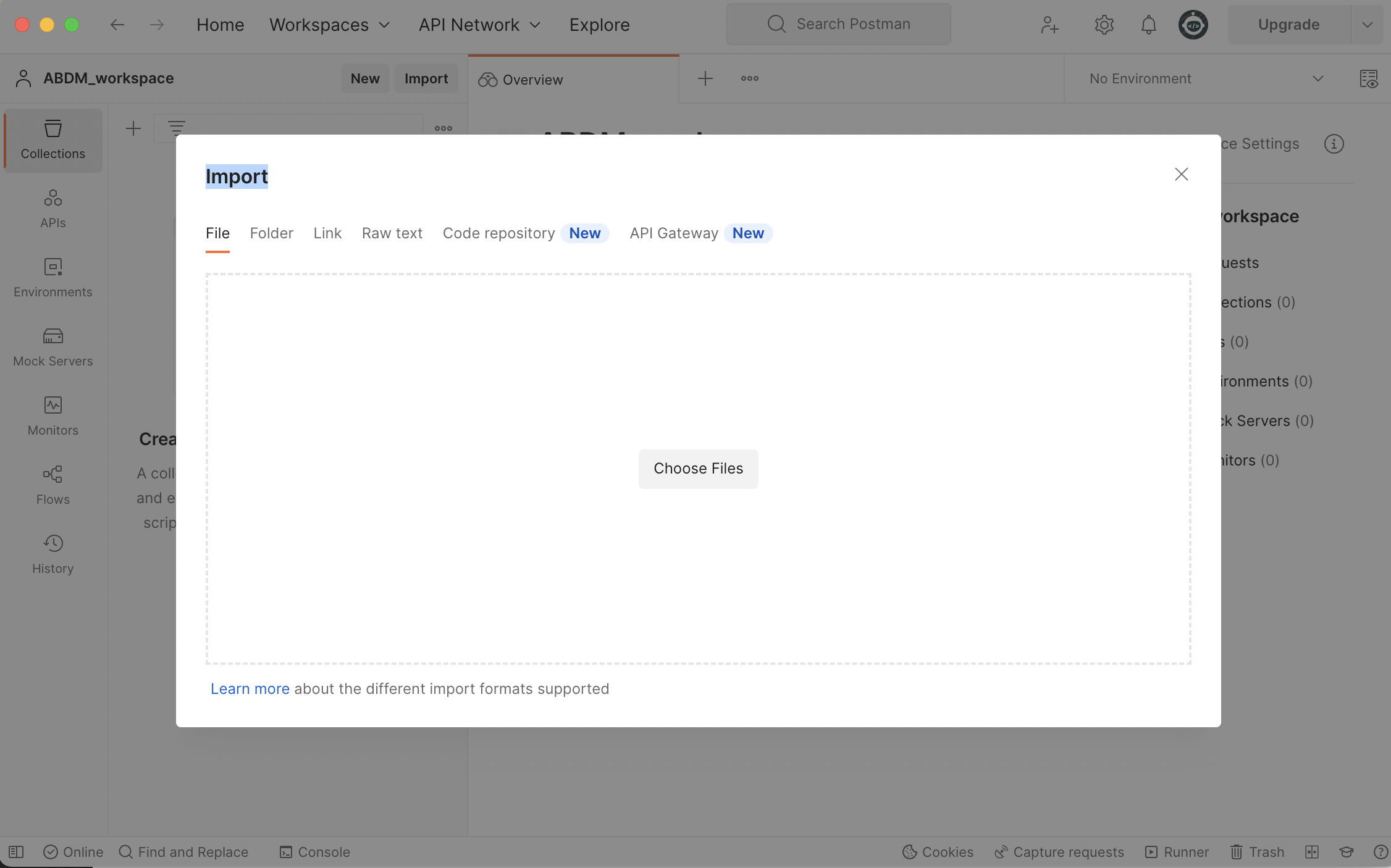Open Explore in top navigation
This screenshot has height=868, width=1391.
coord(599,25)
